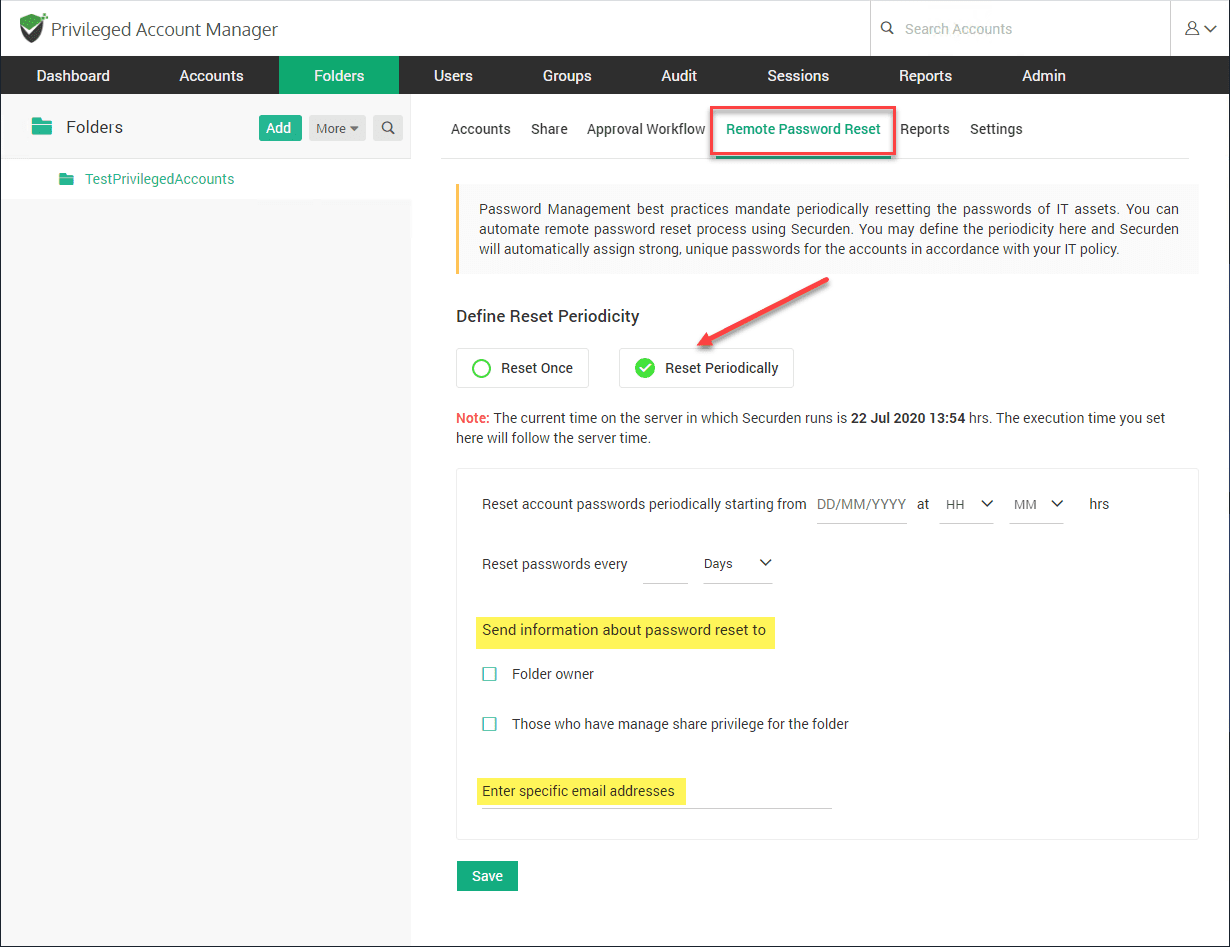Open the Approval Workflow tab
The image size is (1230, 947).
tap(646, 129)
